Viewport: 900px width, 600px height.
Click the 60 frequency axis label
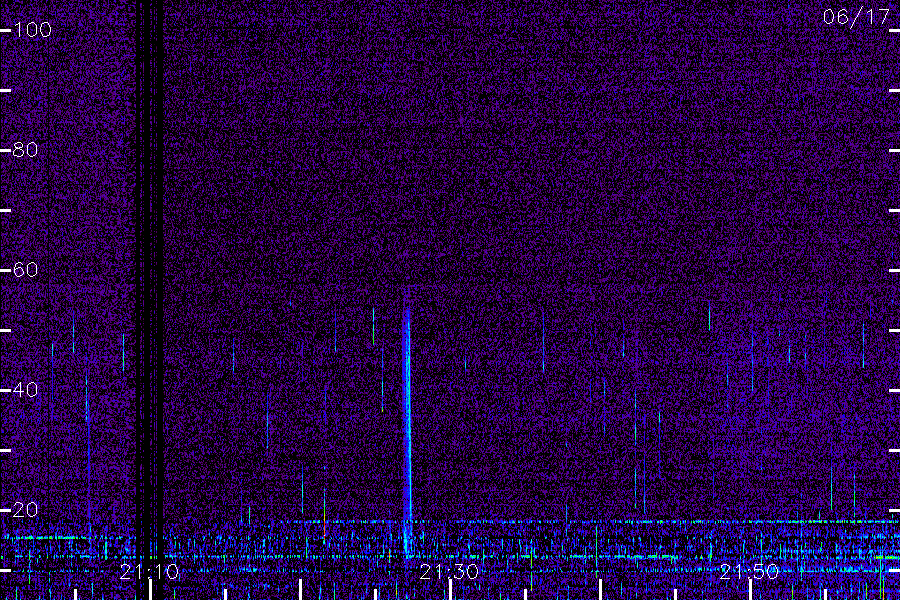[x=26, y=270]
